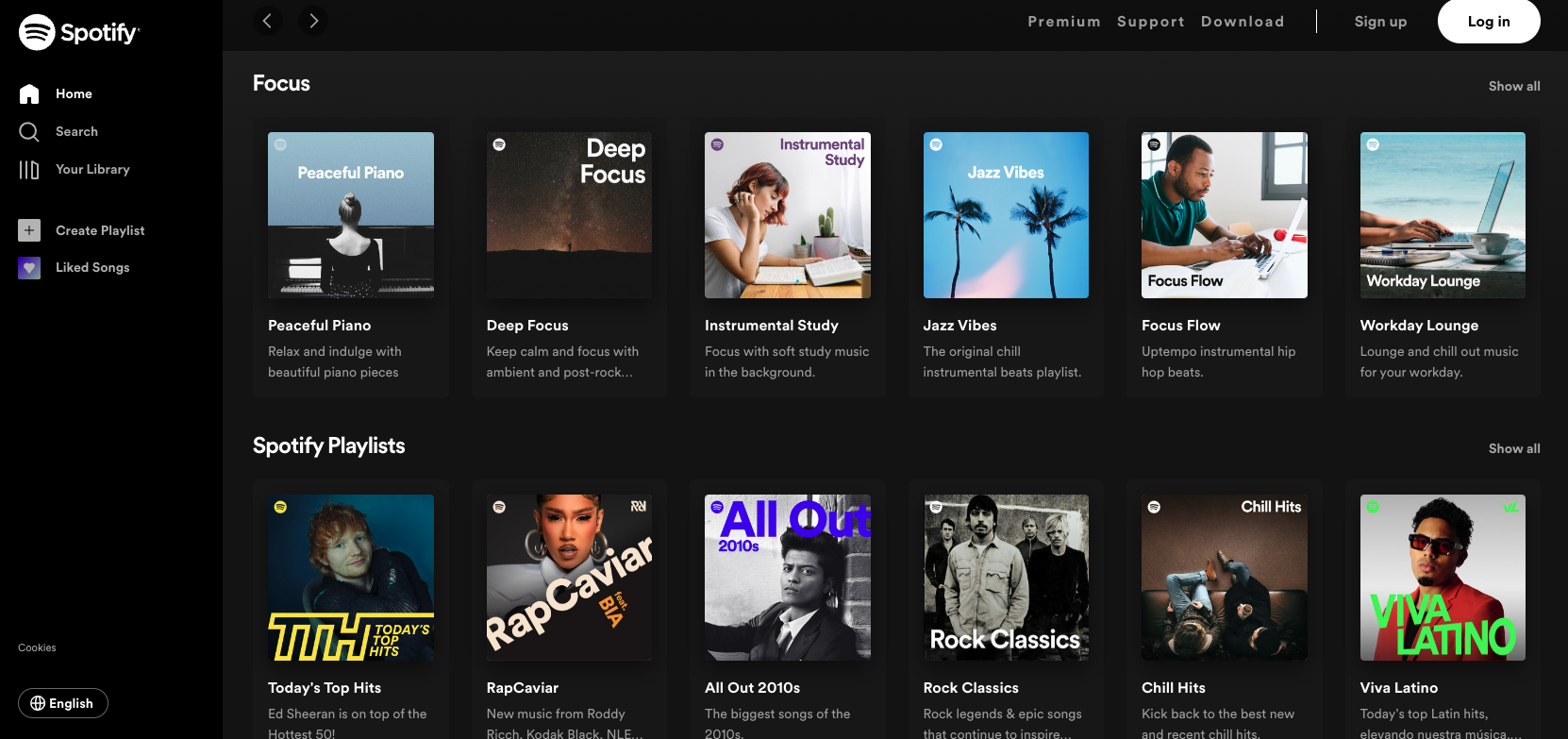Screen dimensions: 1568x739
Task: Open the Liked Songs label
Action: 92,267
